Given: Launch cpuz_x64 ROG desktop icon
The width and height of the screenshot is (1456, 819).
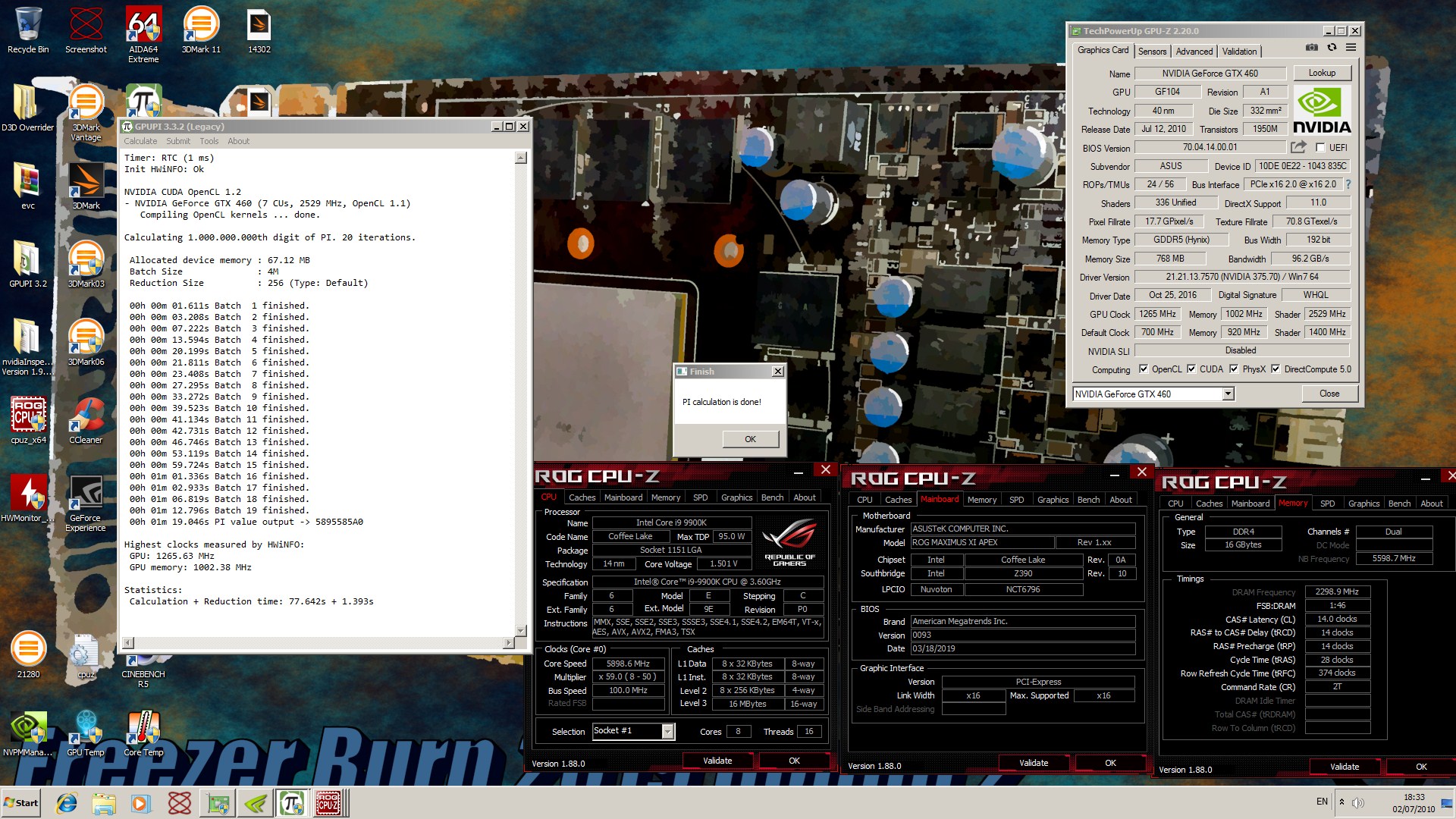Looking at the screenshot, I should [x=28, y=422].
